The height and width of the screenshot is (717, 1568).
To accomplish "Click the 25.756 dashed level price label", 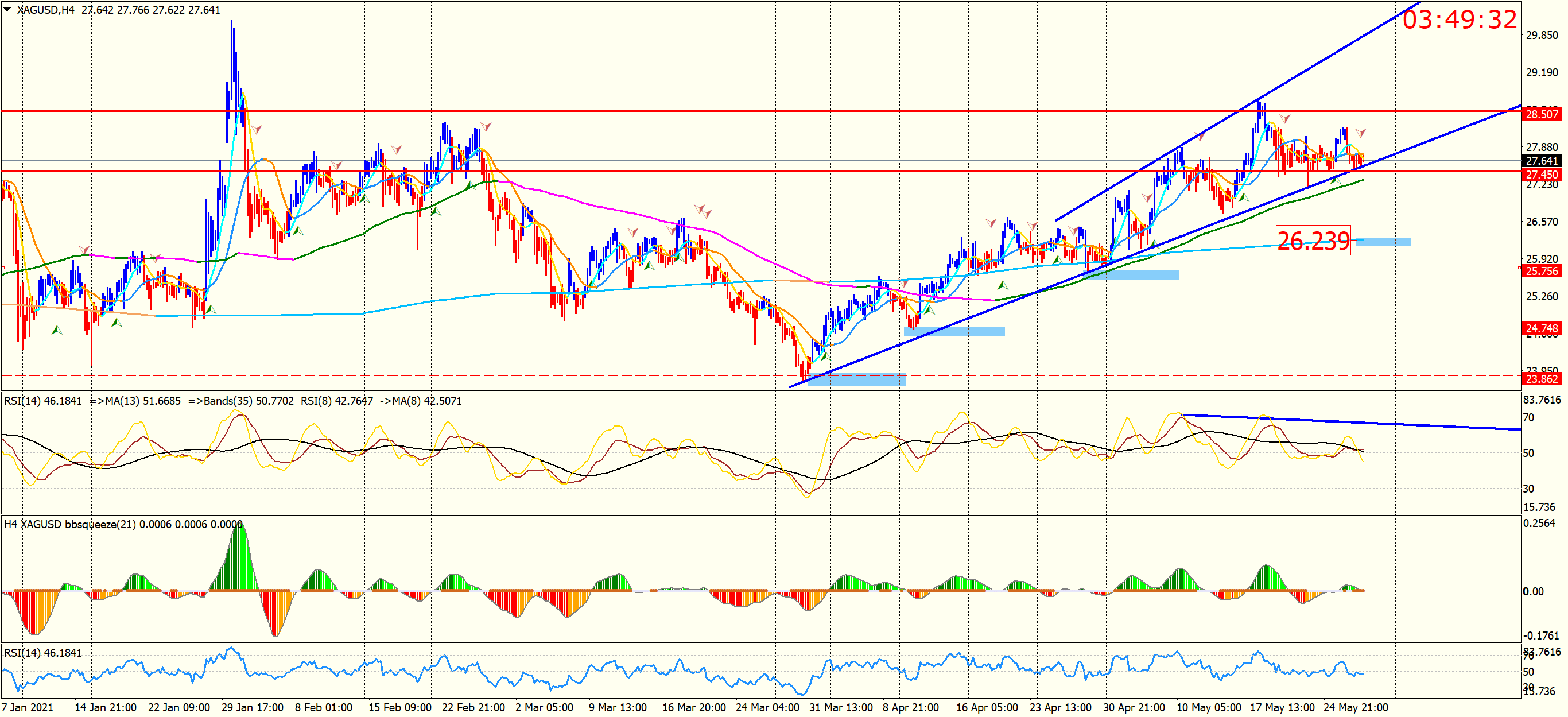I will [x=1541, y=271].
